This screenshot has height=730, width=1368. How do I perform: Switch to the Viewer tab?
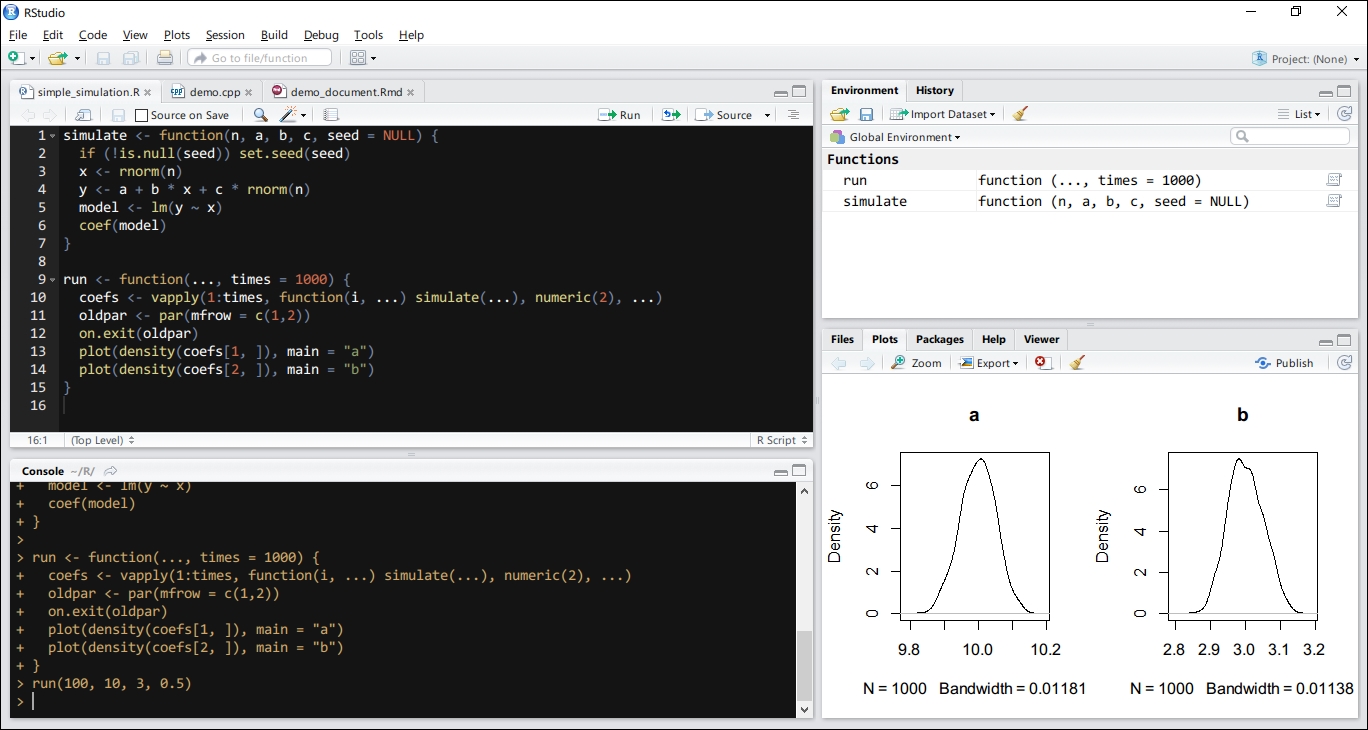coord(1041,339)
